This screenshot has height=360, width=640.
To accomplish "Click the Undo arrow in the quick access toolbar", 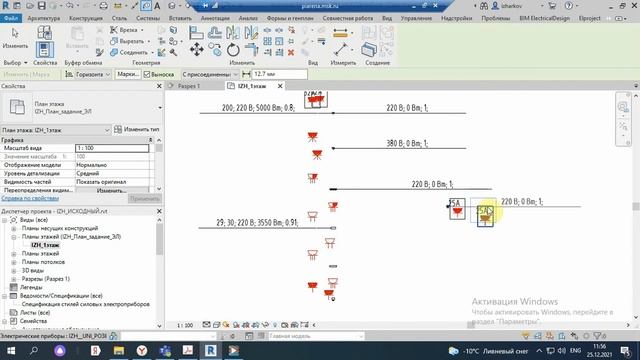I will (69, 6).
